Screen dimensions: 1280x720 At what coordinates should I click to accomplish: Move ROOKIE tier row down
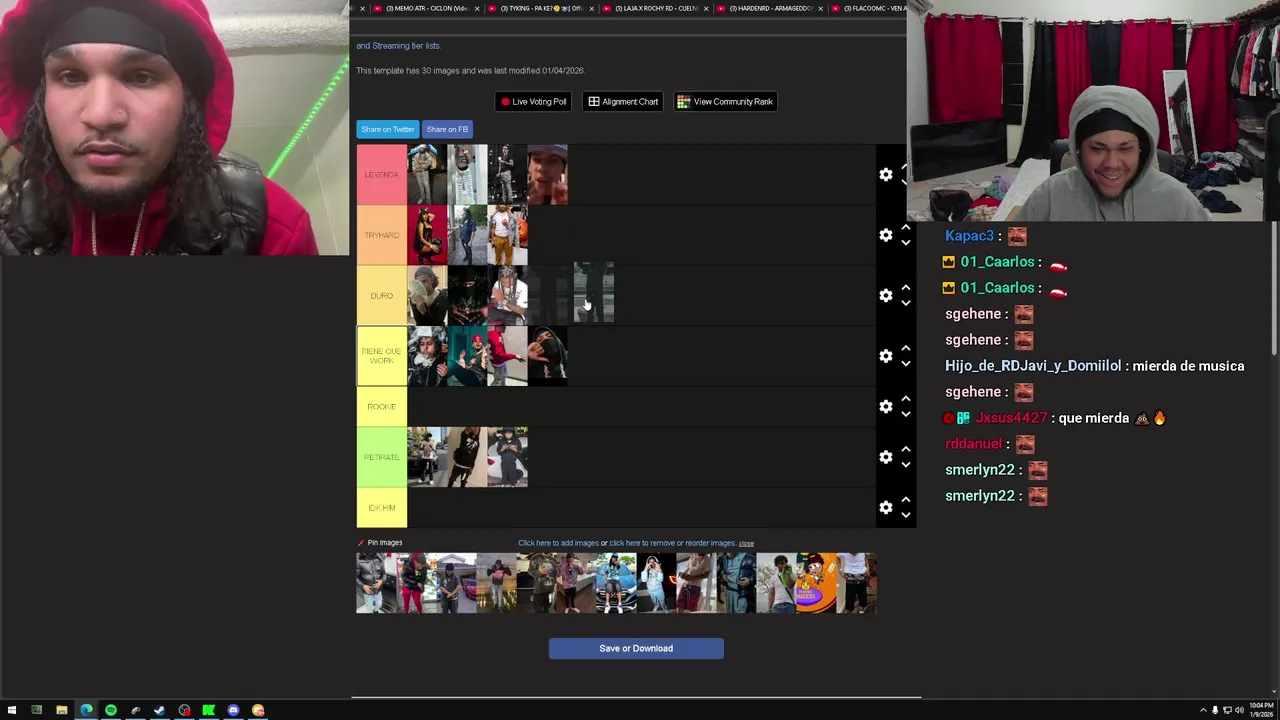click(906, 414)
